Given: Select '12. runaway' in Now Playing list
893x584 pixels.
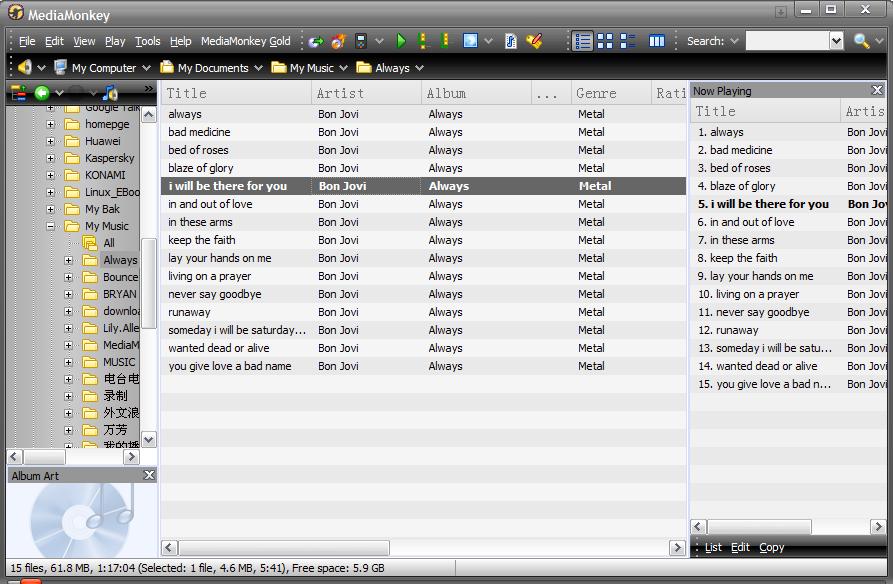Looking at the screenshot, I should (789, 330).
